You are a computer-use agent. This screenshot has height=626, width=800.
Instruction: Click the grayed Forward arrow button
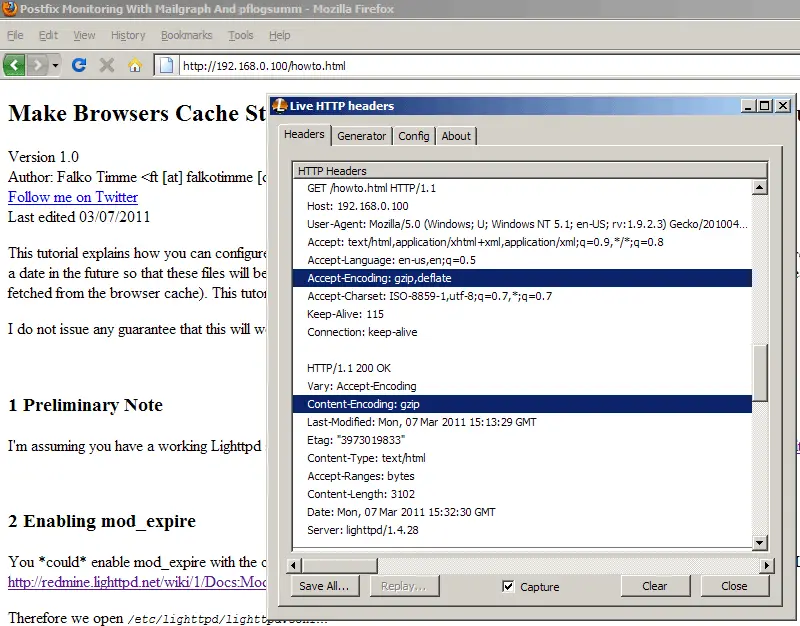(x=37, y=65)
